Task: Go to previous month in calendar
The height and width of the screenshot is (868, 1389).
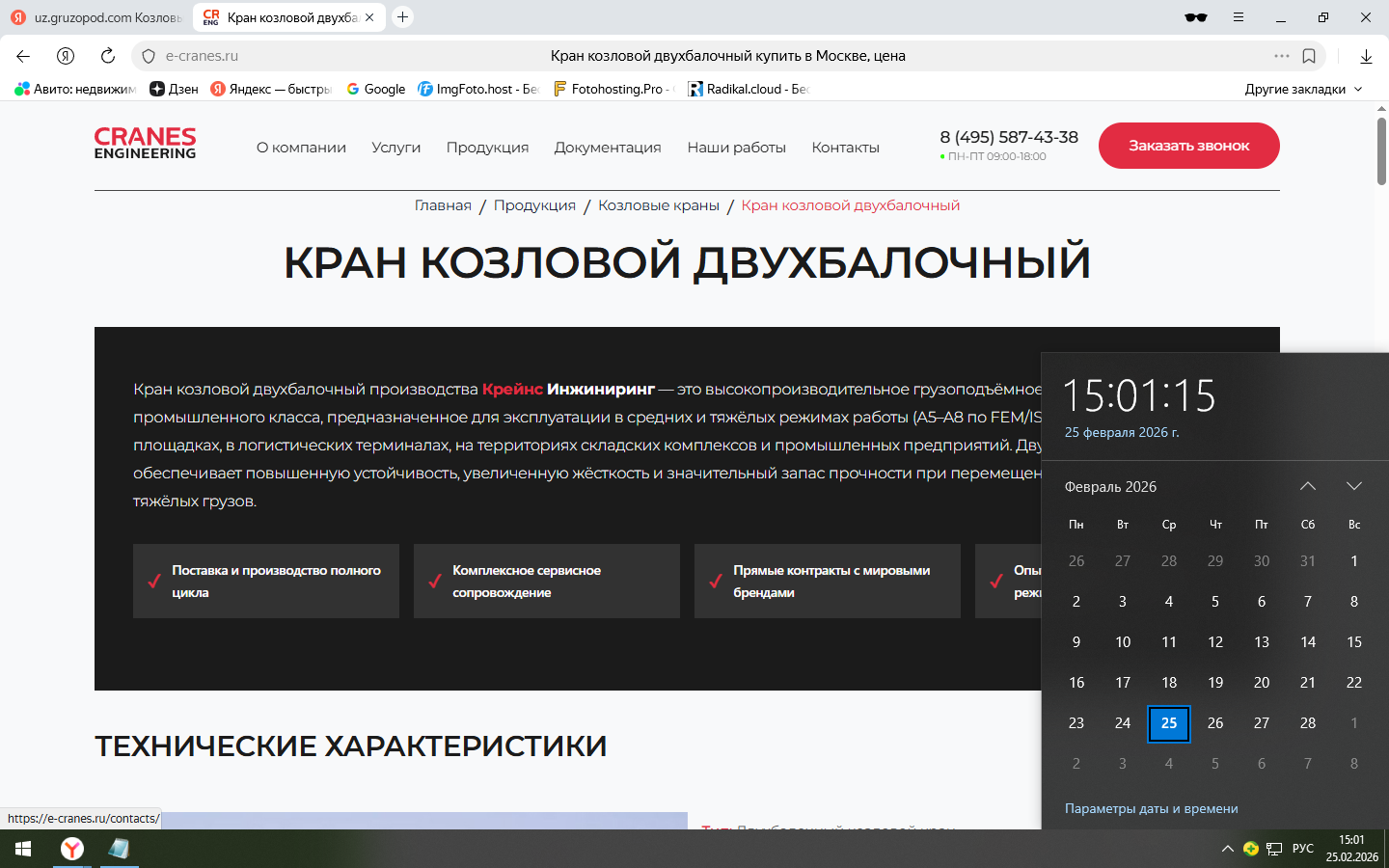Action: 1308,486
